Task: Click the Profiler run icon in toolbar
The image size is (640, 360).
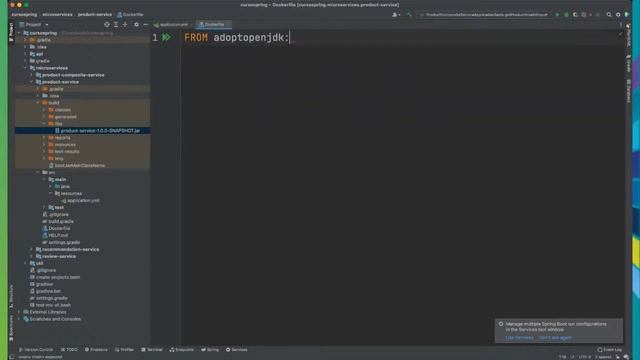Action: 584,15
